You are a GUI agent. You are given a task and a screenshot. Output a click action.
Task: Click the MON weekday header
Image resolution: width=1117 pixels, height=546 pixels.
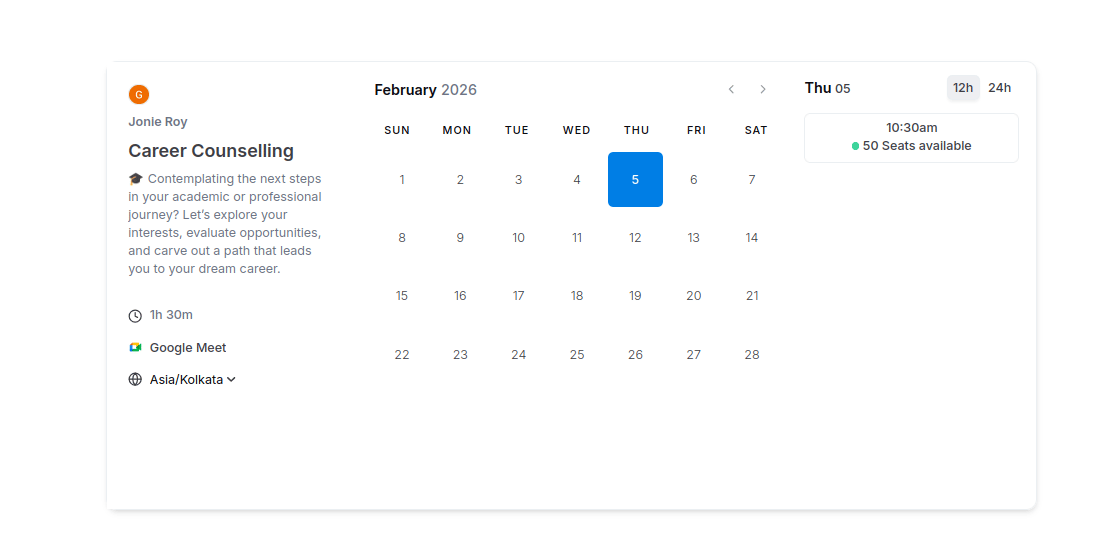[x=457, y=130]
